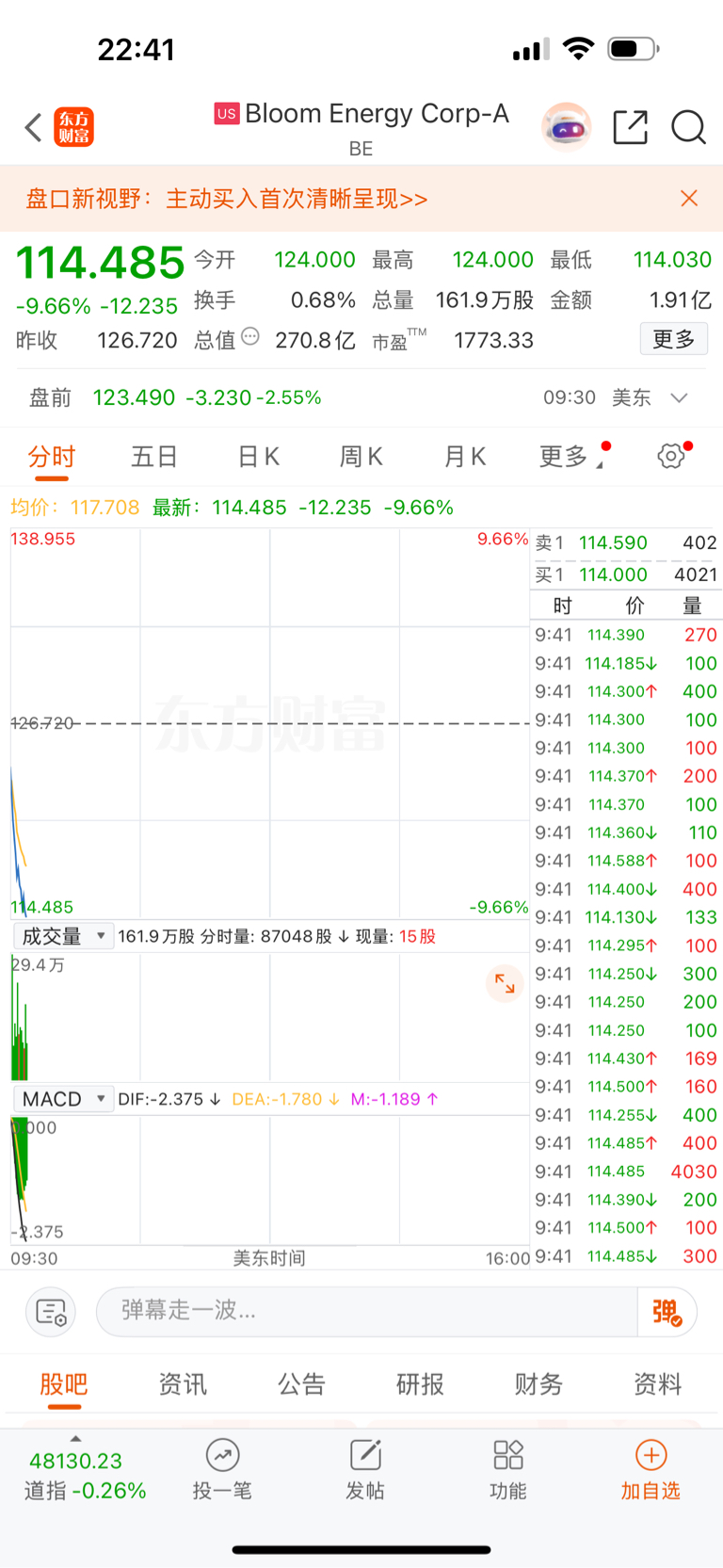The image size is (723, 1568).
Task: Close the 盘口新视野 banner
Action: [689, 198]
